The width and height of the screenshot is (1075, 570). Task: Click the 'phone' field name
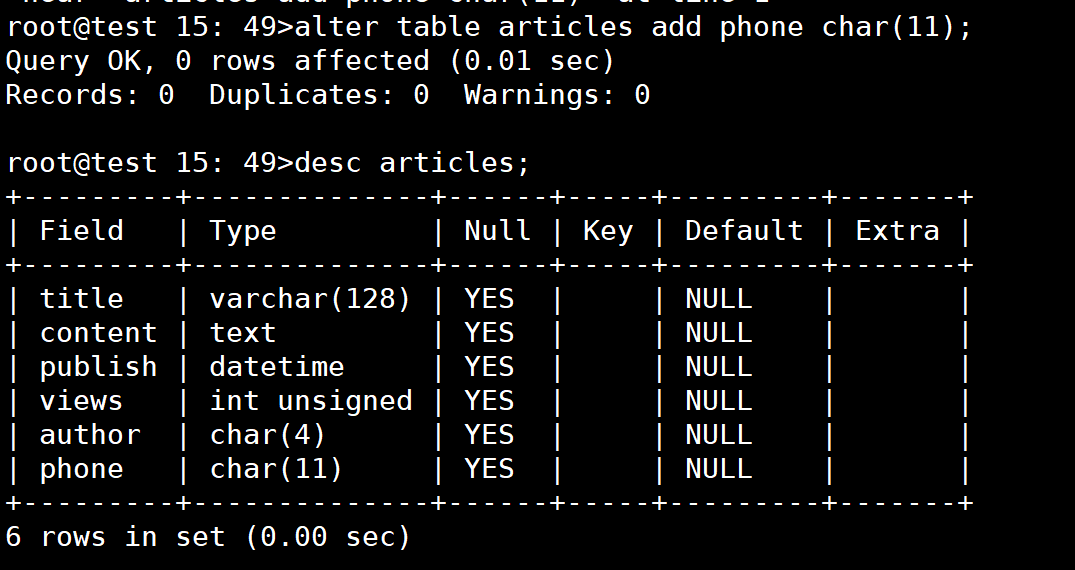[x=82, y=470]
